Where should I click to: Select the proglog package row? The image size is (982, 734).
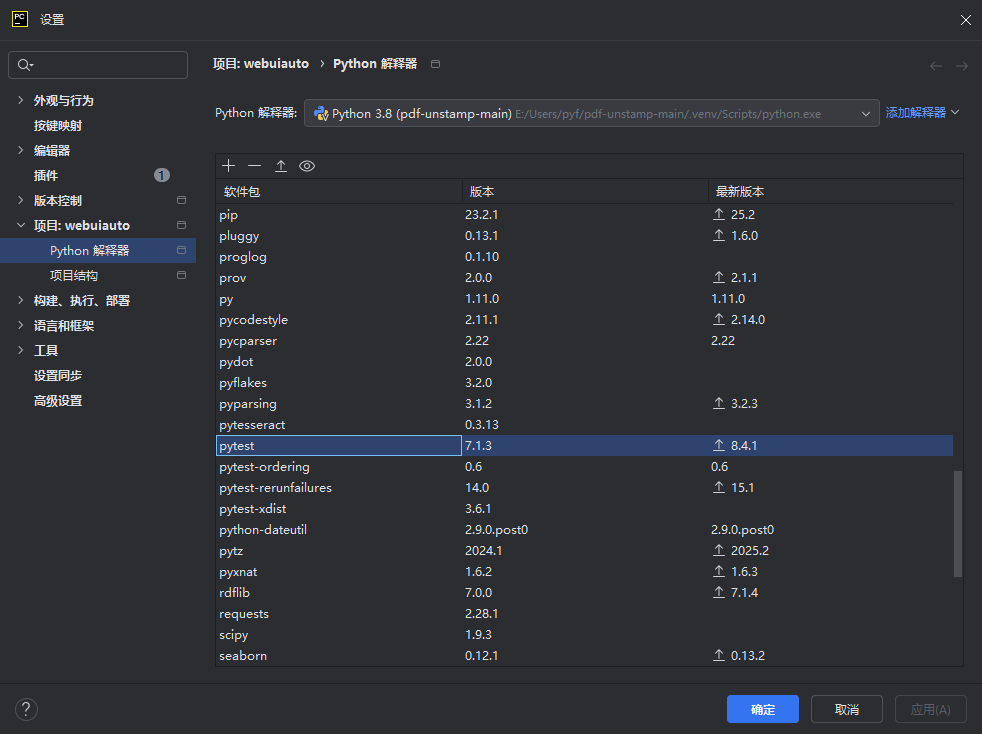585,257
